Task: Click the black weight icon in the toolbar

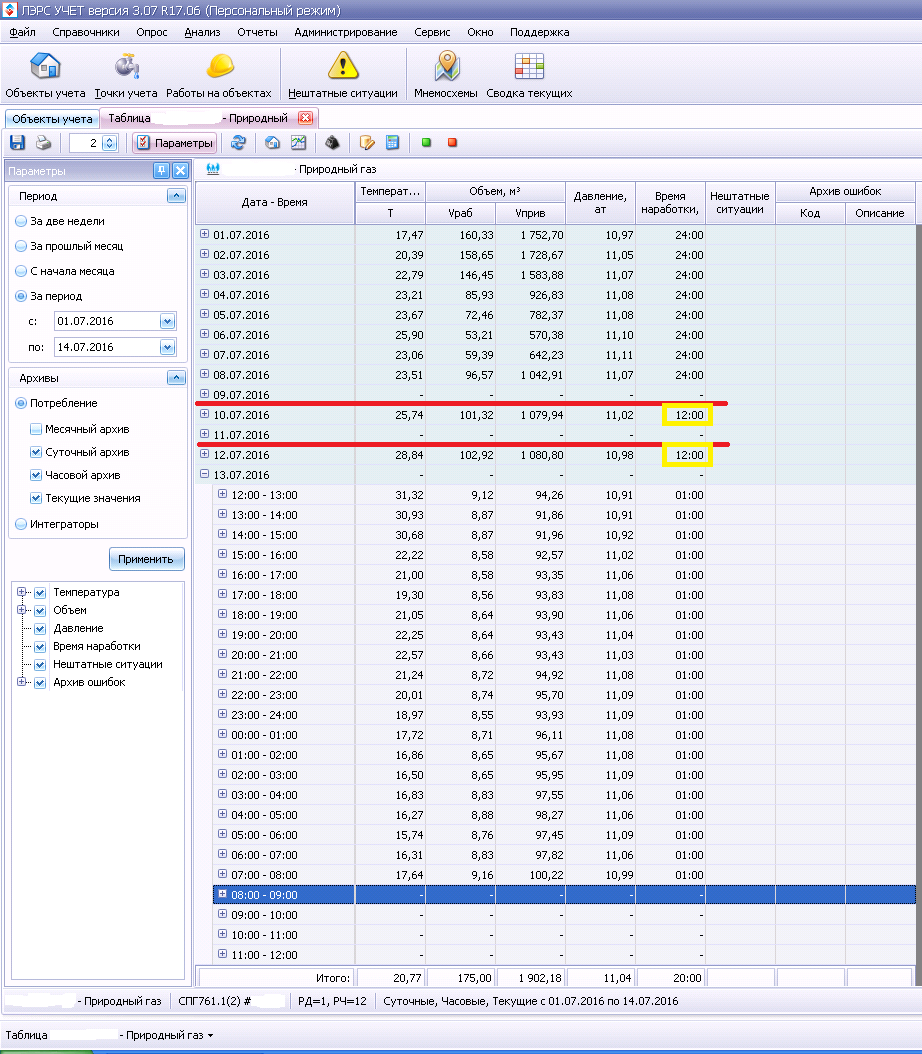Action: coord(332,143)
